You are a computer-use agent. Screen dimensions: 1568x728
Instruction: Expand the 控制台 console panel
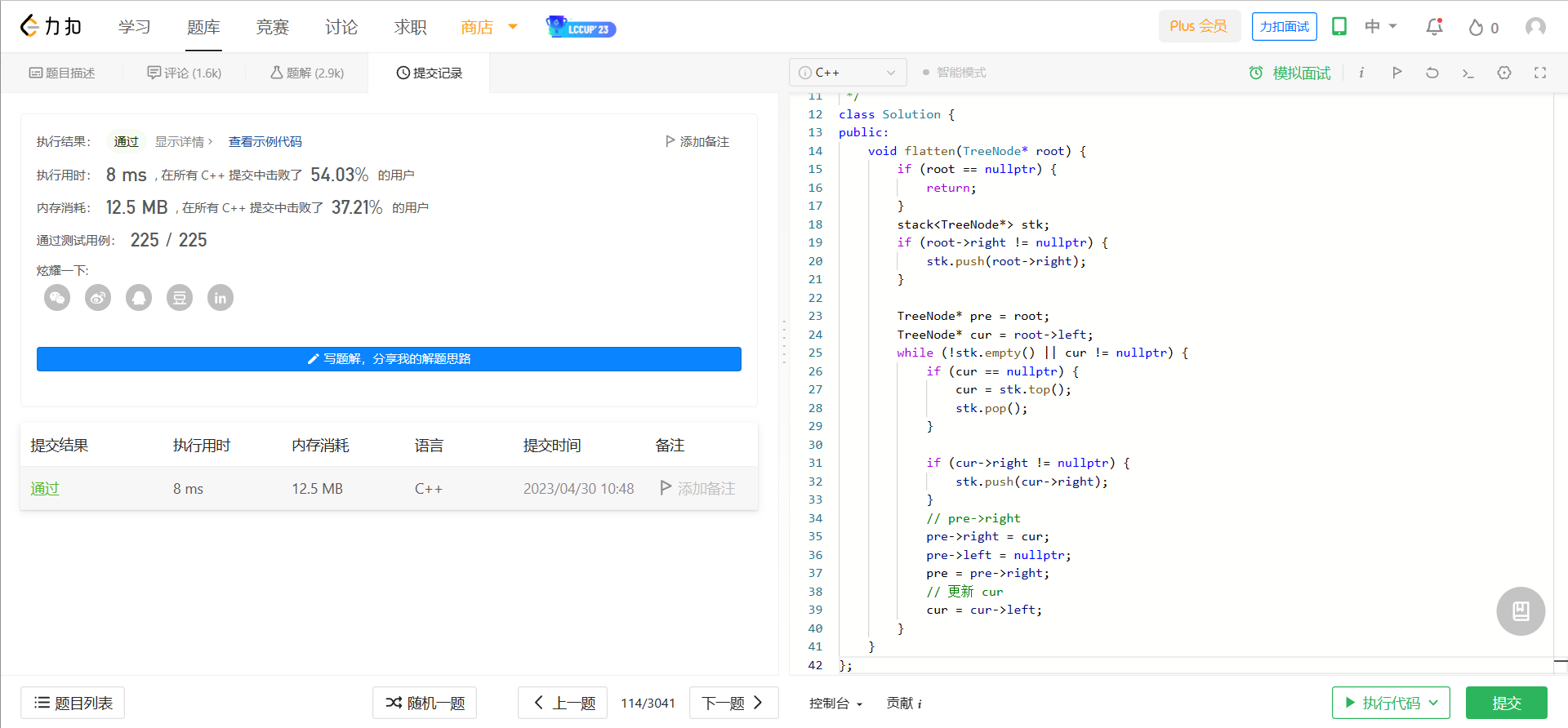click(835, 704)
